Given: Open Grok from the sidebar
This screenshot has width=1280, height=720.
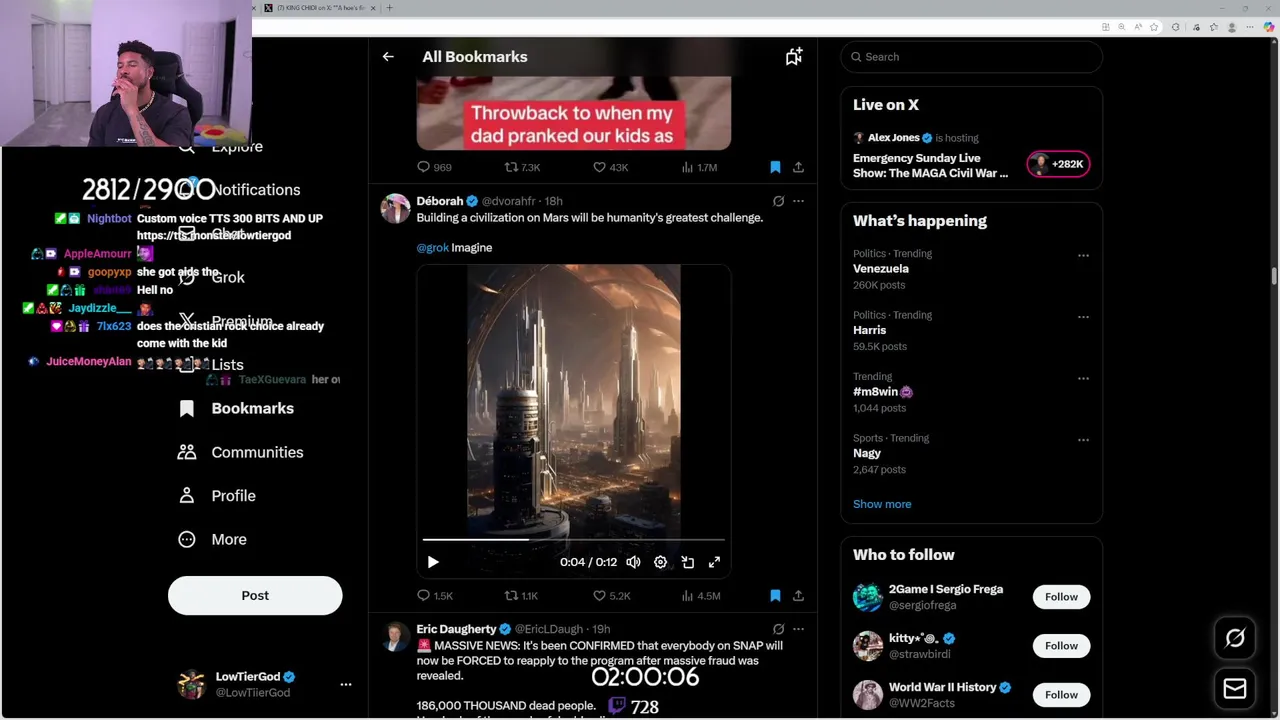Looking at the screenshot, I should click(x=211, y=277).
